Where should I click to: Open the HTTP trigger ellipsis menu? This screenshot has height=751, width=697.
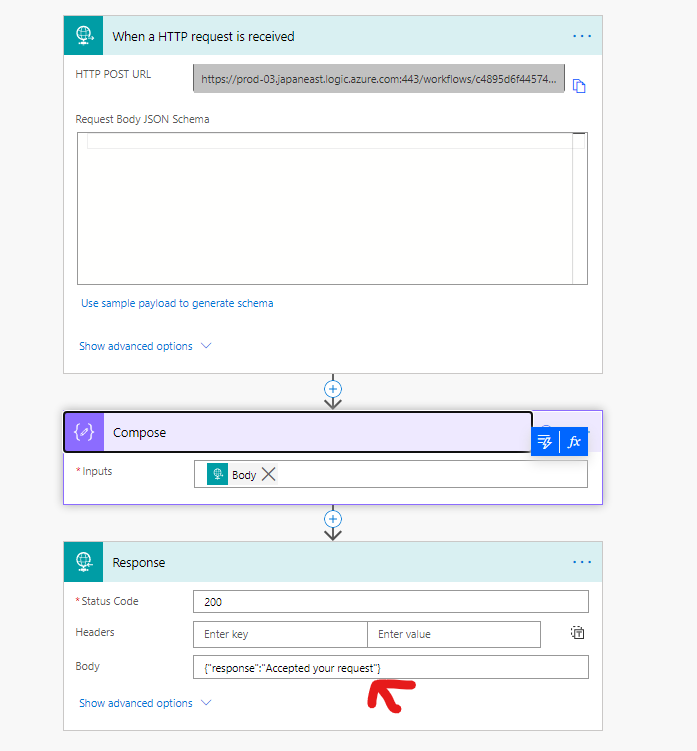coord(582,36)
